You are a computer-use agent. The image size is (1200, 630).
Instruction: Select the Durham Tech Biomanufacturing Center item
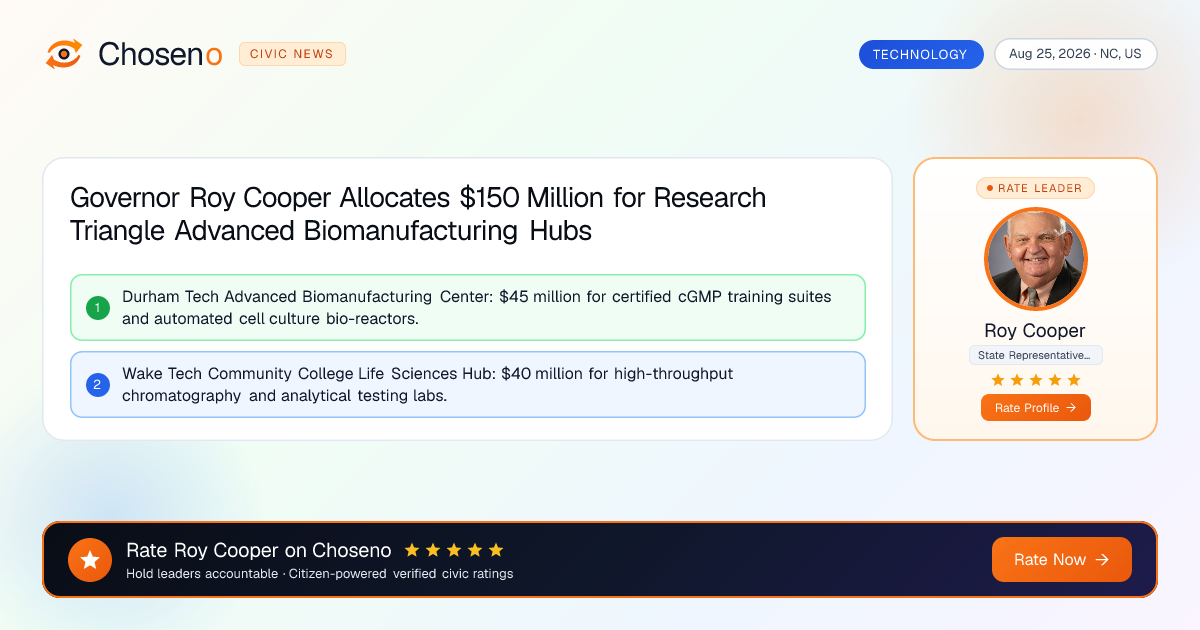[468, 308]
